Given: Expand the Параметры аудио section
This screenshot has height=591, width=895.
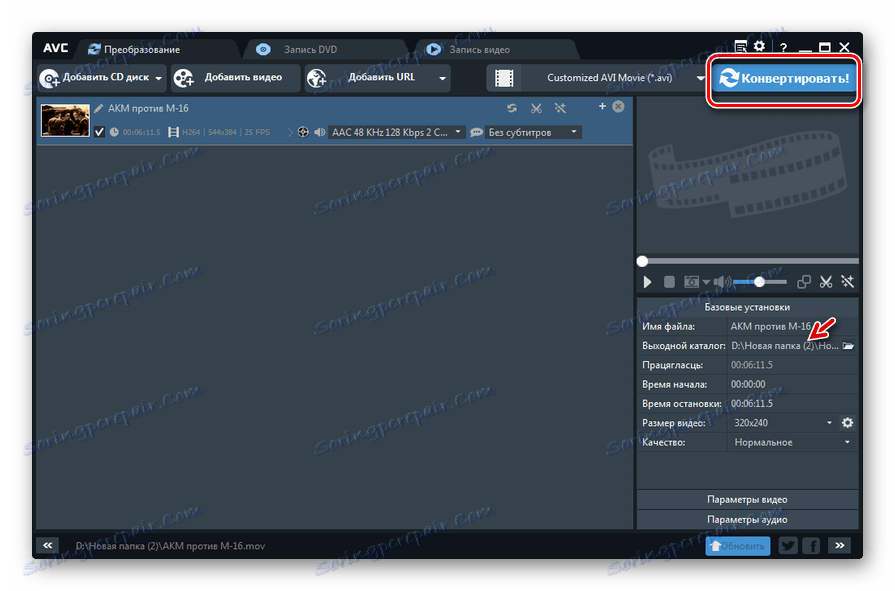Looking at the screenshot, I should [747, 520].
